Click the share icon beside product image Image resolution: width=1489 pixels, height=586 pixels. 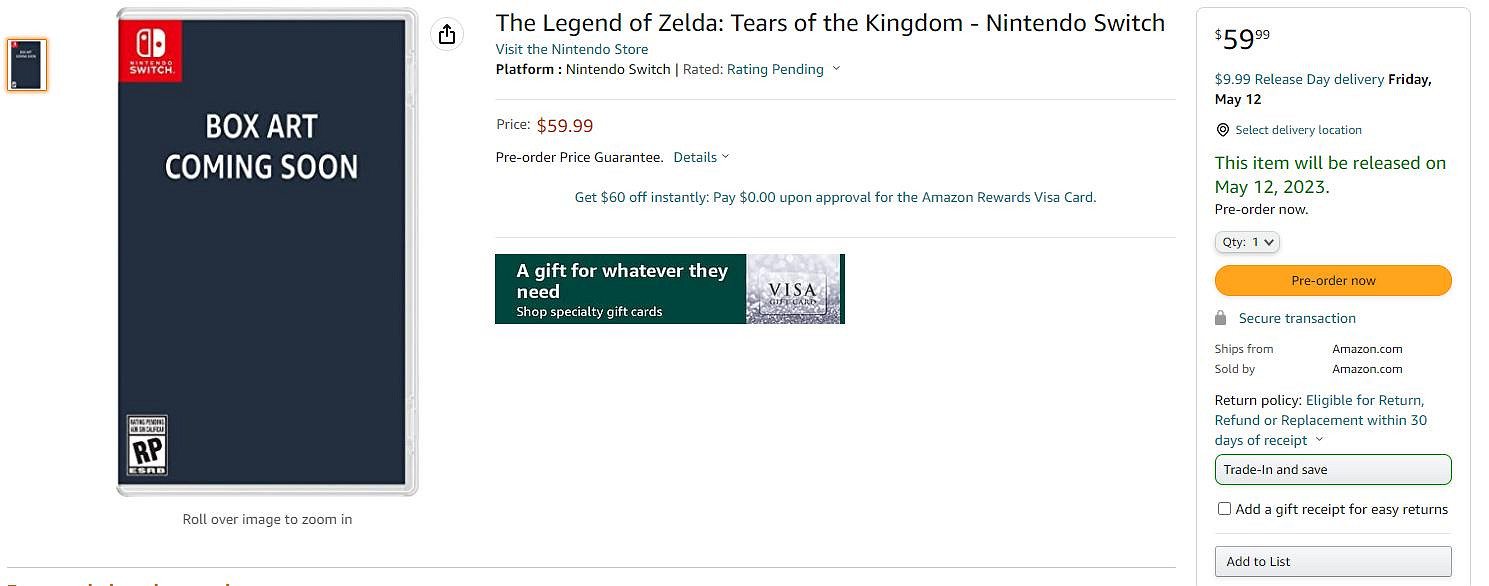click(x=447, y=34)
